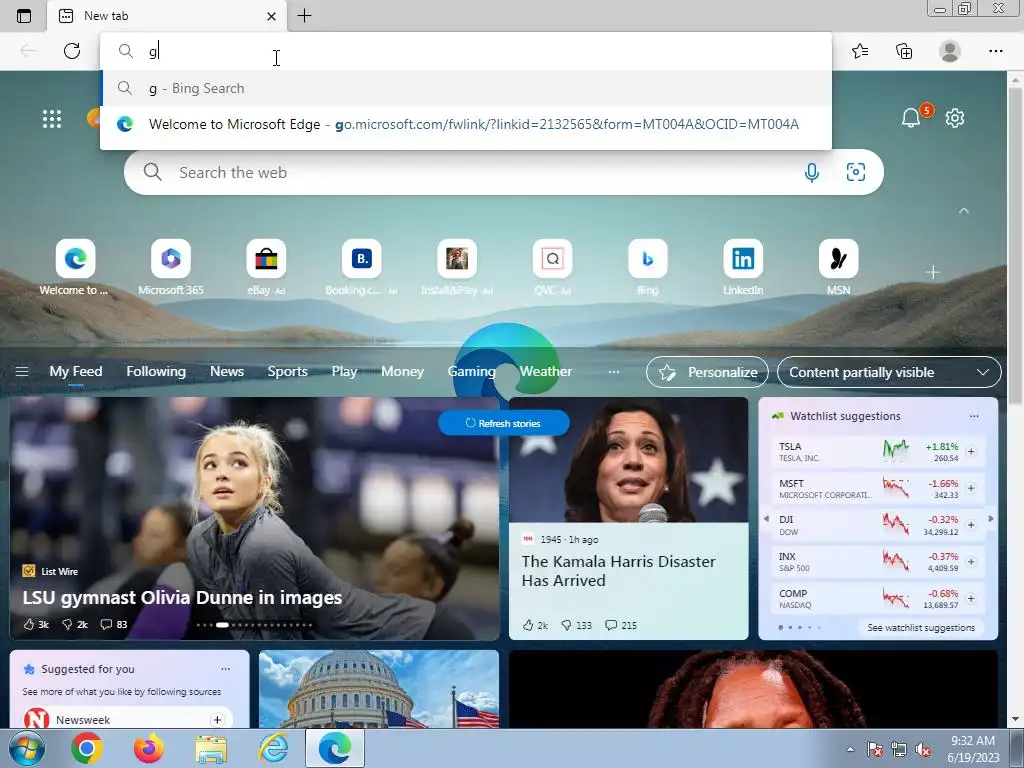The width and height of the screenshot is (1024, 768).
Task: Open the user profile icon
Action: coord(950,51)
